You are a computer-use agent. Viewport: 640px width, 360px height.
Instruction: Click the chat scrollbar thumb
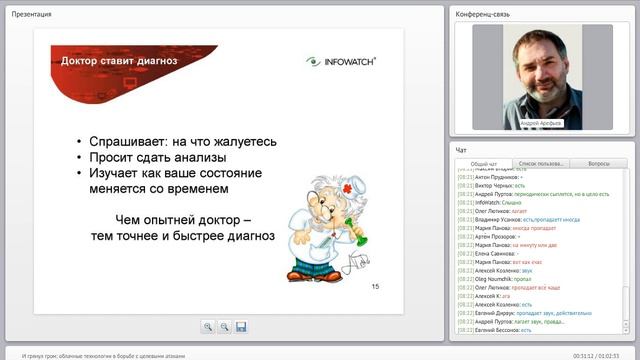[x=626, y=303]
